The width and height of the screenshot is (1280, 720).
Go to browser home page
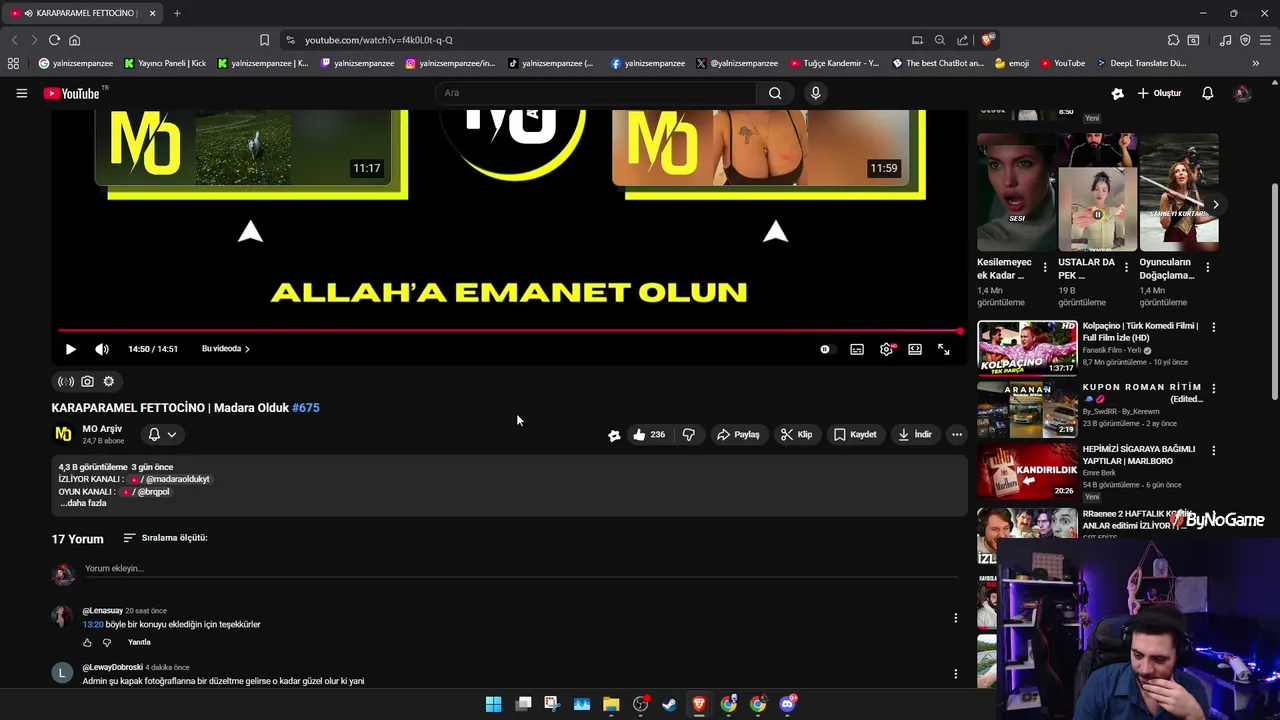point(74,40)
